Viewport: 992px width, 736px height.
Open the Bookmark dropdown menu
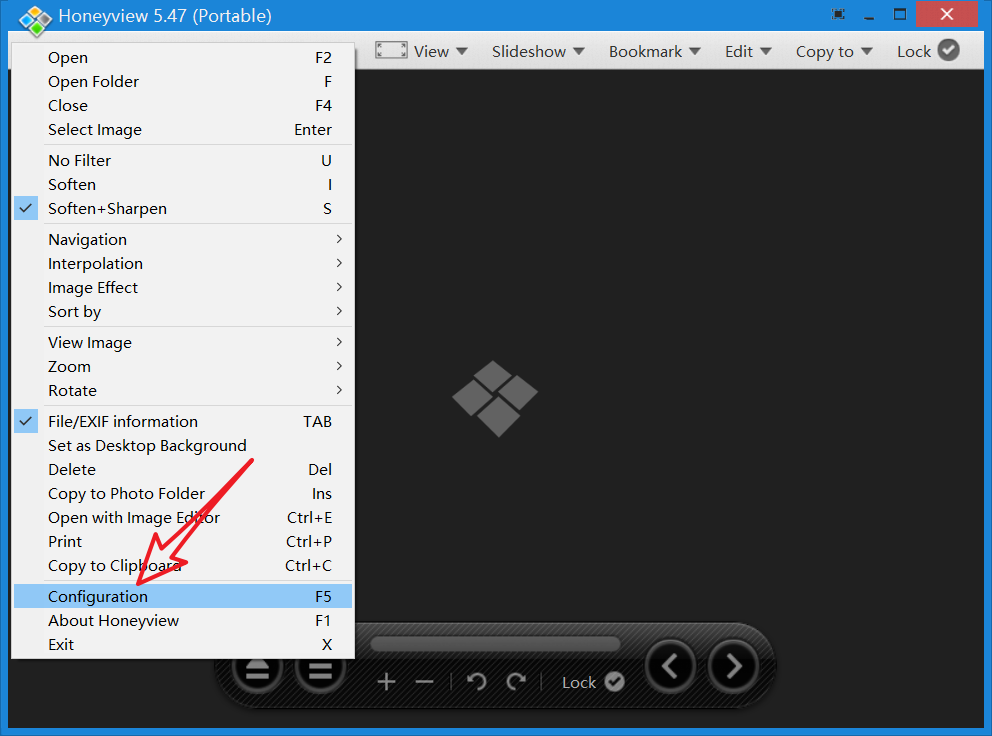pyautogui.click(x=655, y=51)
